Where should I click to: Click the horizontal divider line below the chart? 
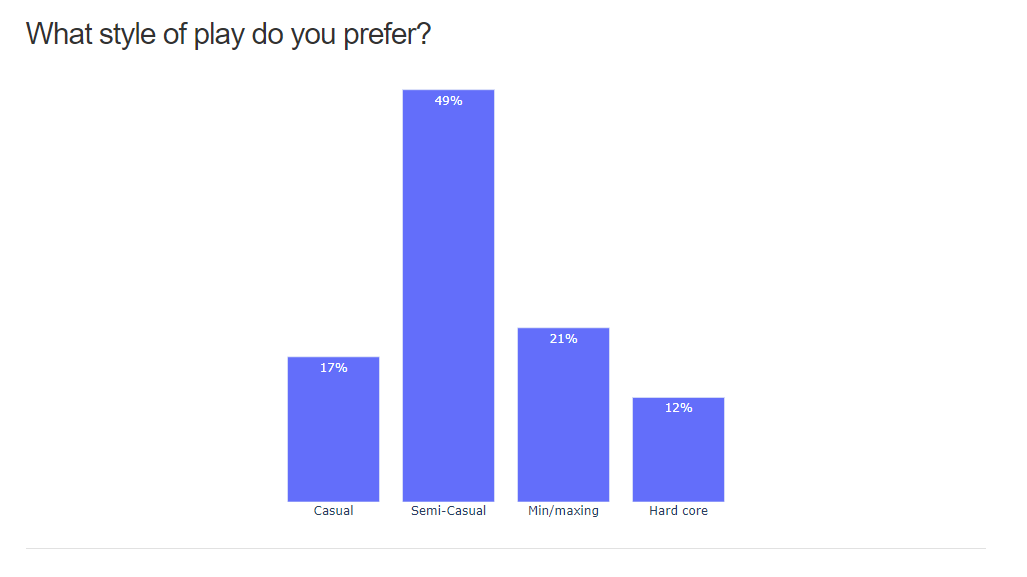coord(506,548)
